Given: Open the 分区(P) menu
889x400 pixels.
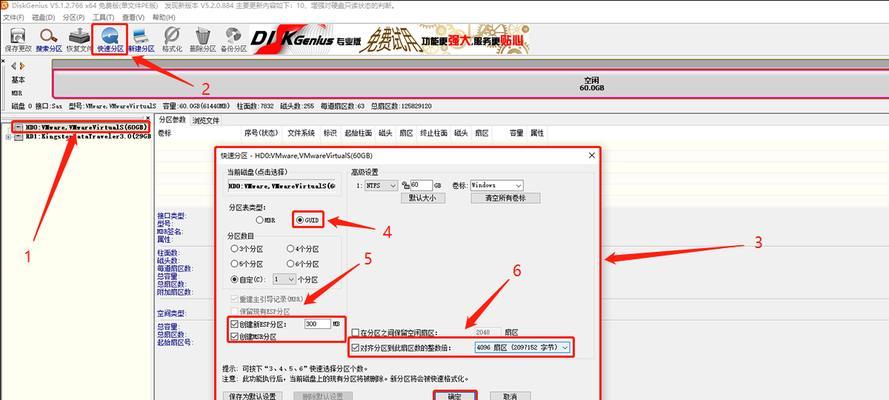Looking at the screenshot, I should [73, 18].
